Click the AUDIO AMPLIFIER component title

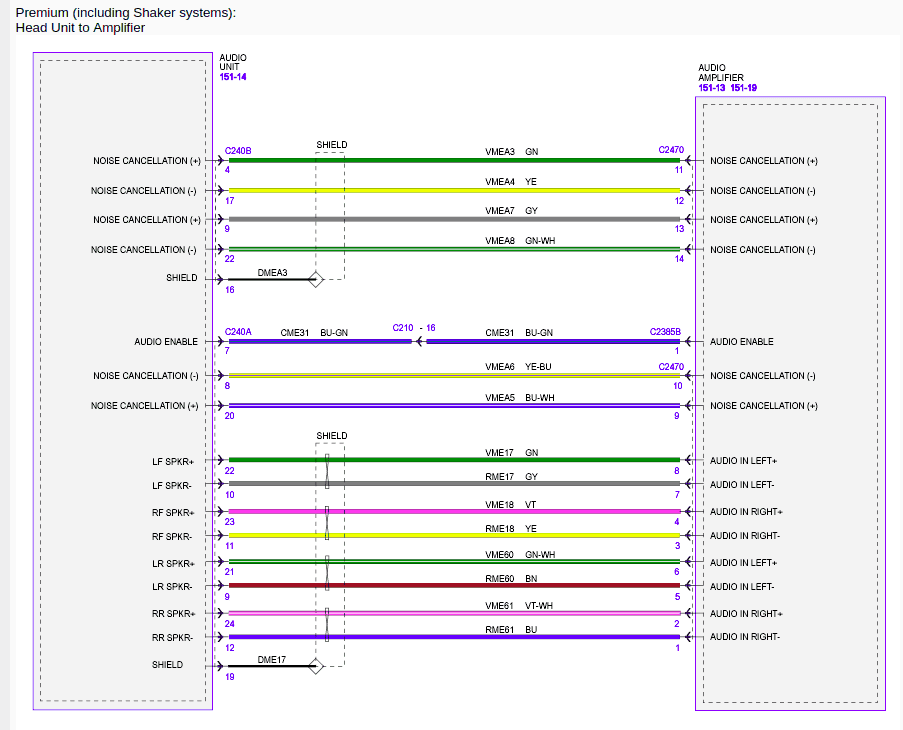721,73
